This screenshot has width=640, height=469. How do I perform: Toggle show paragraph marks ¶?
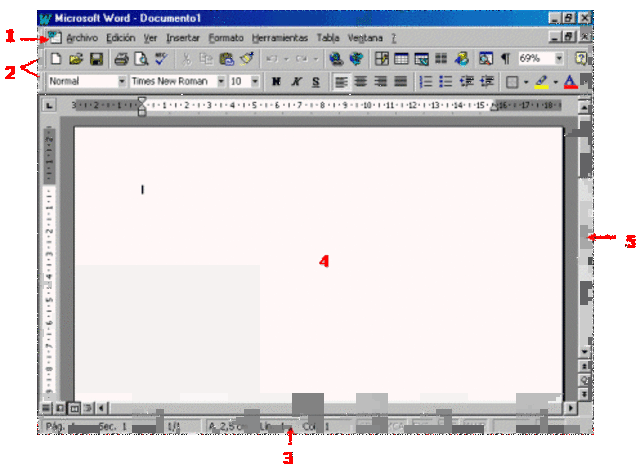tap(506, 59)
